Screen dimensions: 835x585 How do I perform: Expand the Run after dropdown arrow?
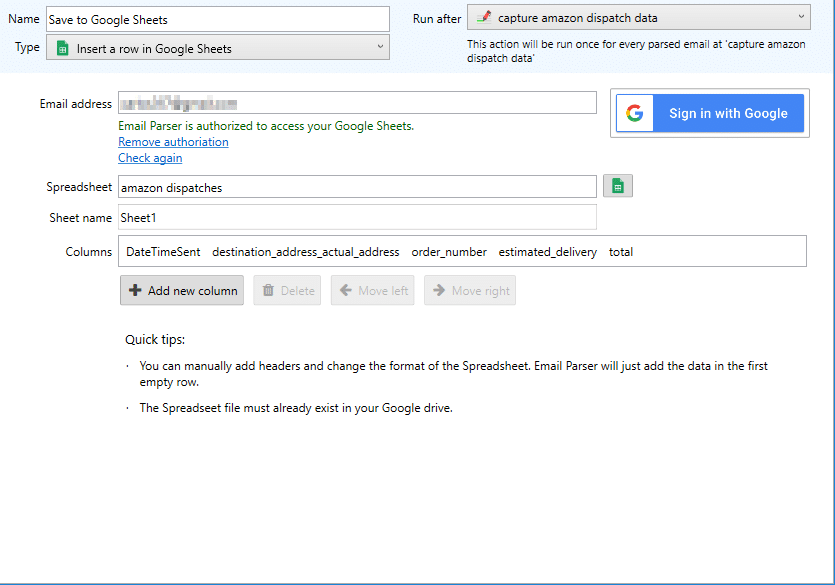pos(801,17)
